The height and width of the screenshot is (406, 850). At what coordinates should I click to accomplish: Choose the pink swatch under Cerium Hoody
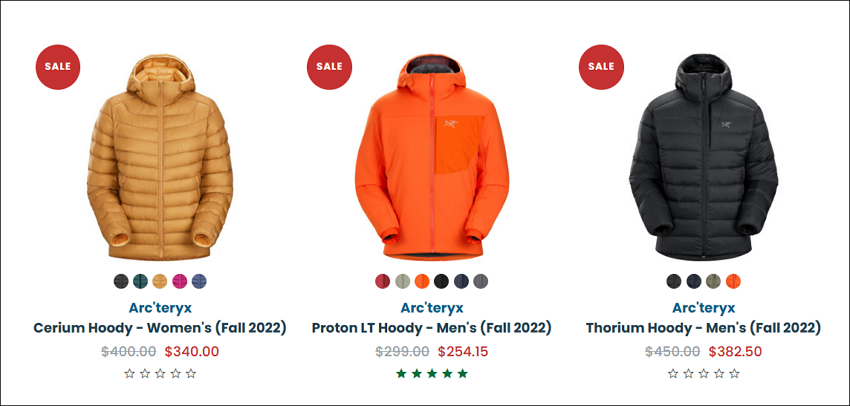179,281
